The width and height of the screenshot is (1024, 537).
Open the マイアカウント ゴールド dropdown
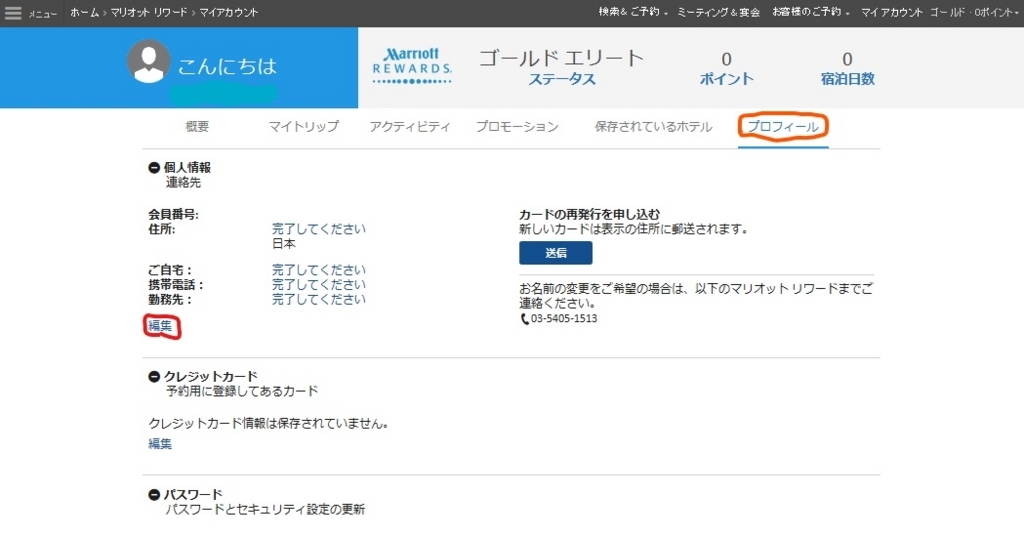tap(939, 12)
